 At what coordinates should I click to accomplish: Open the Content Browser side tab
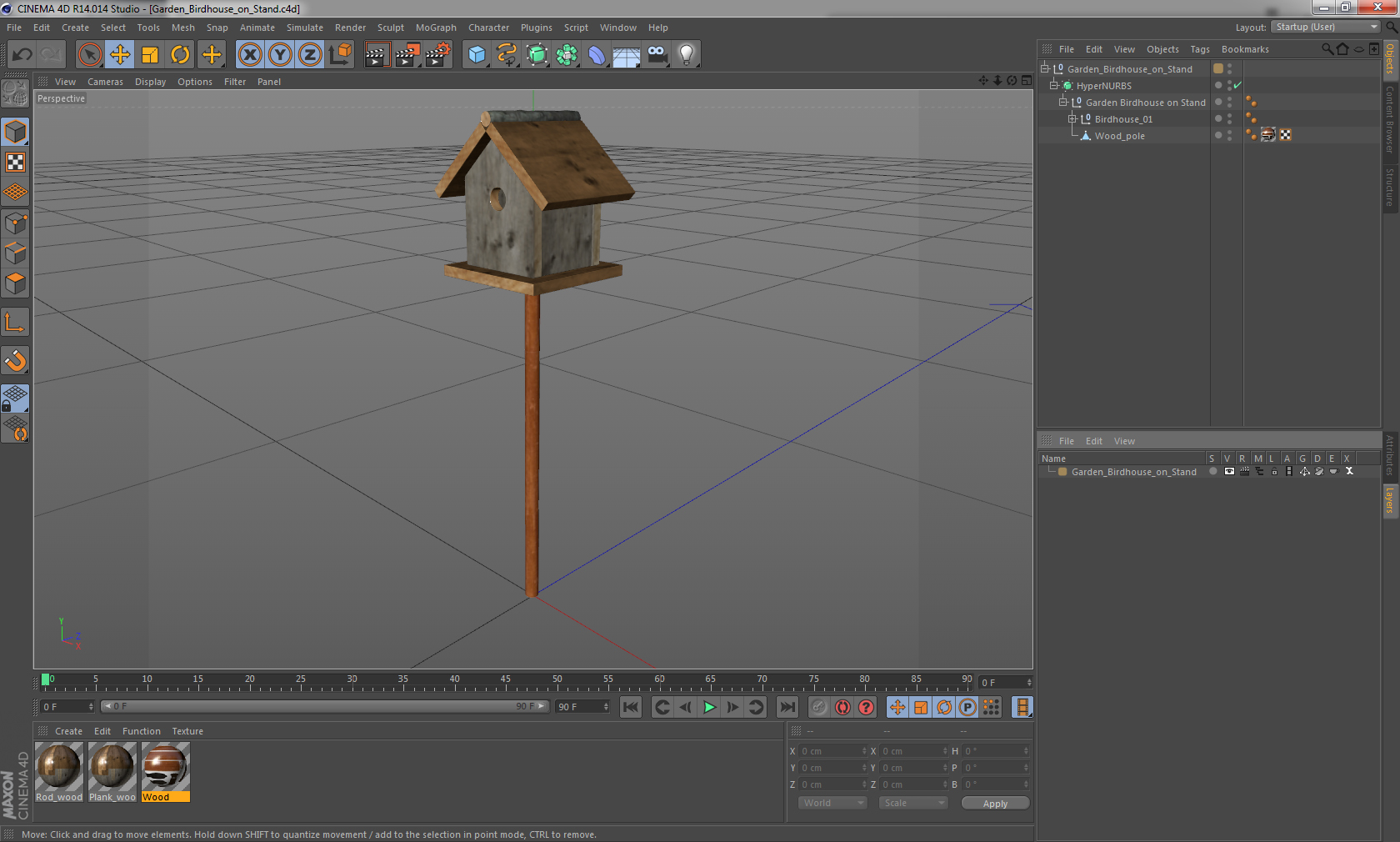[x=1390, y=119]
